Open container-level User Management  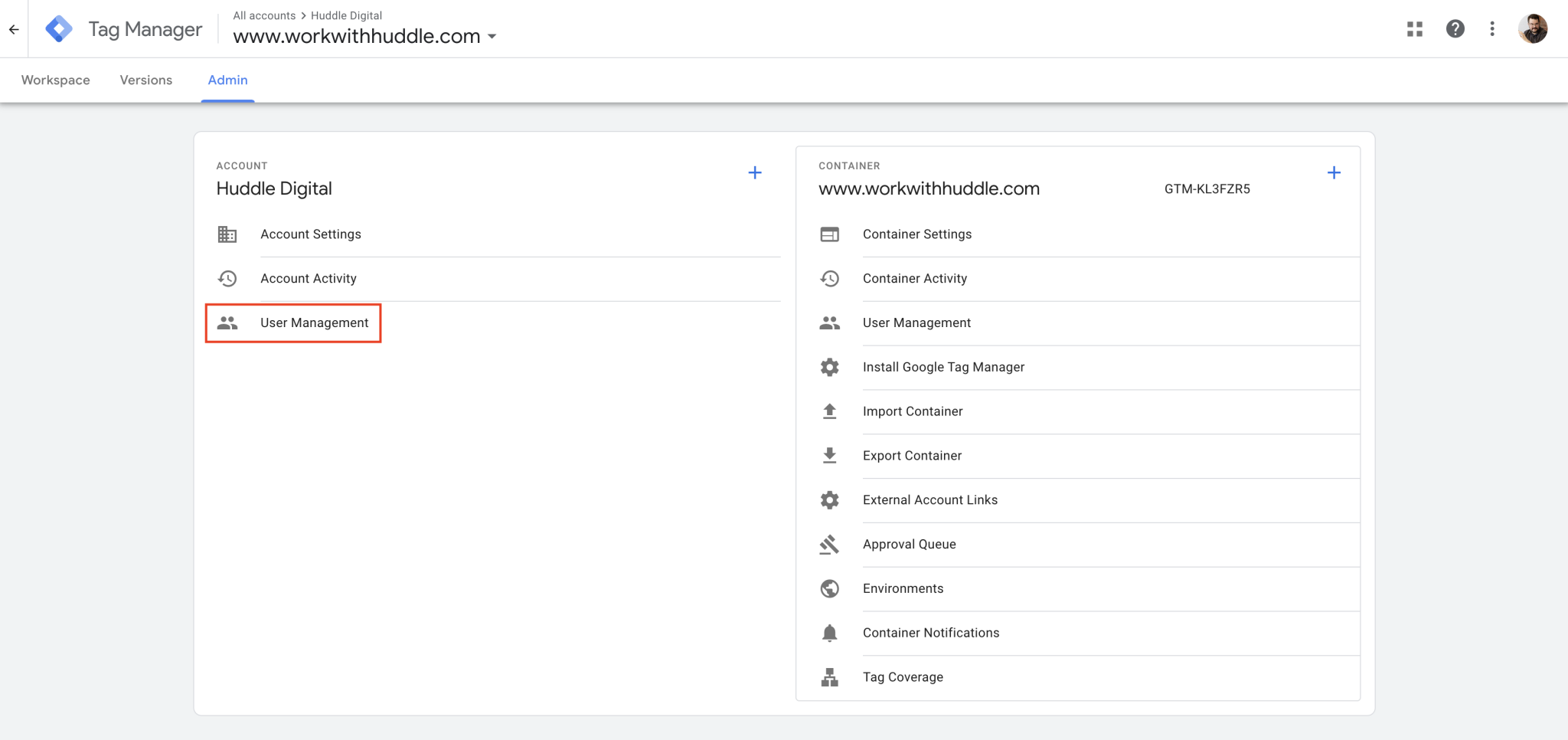tap(917, 323)
